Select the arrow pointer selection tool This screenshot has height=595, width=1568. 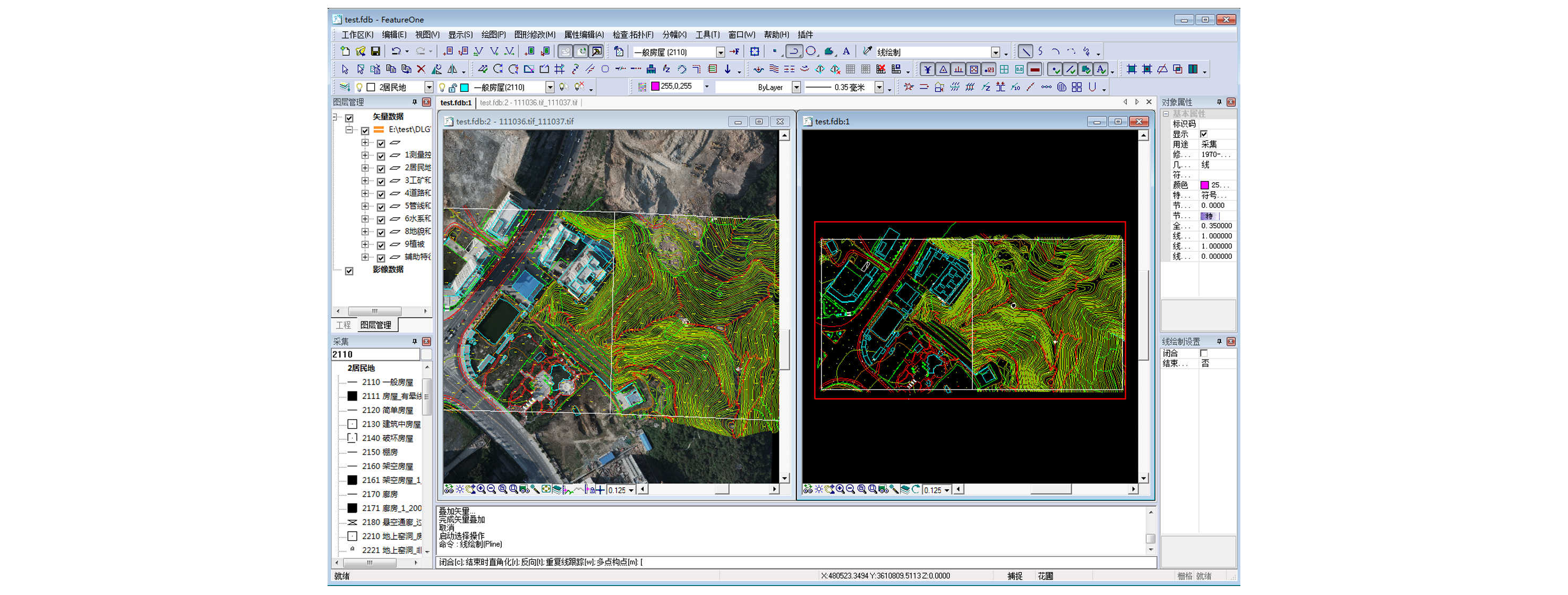point(345,70)
